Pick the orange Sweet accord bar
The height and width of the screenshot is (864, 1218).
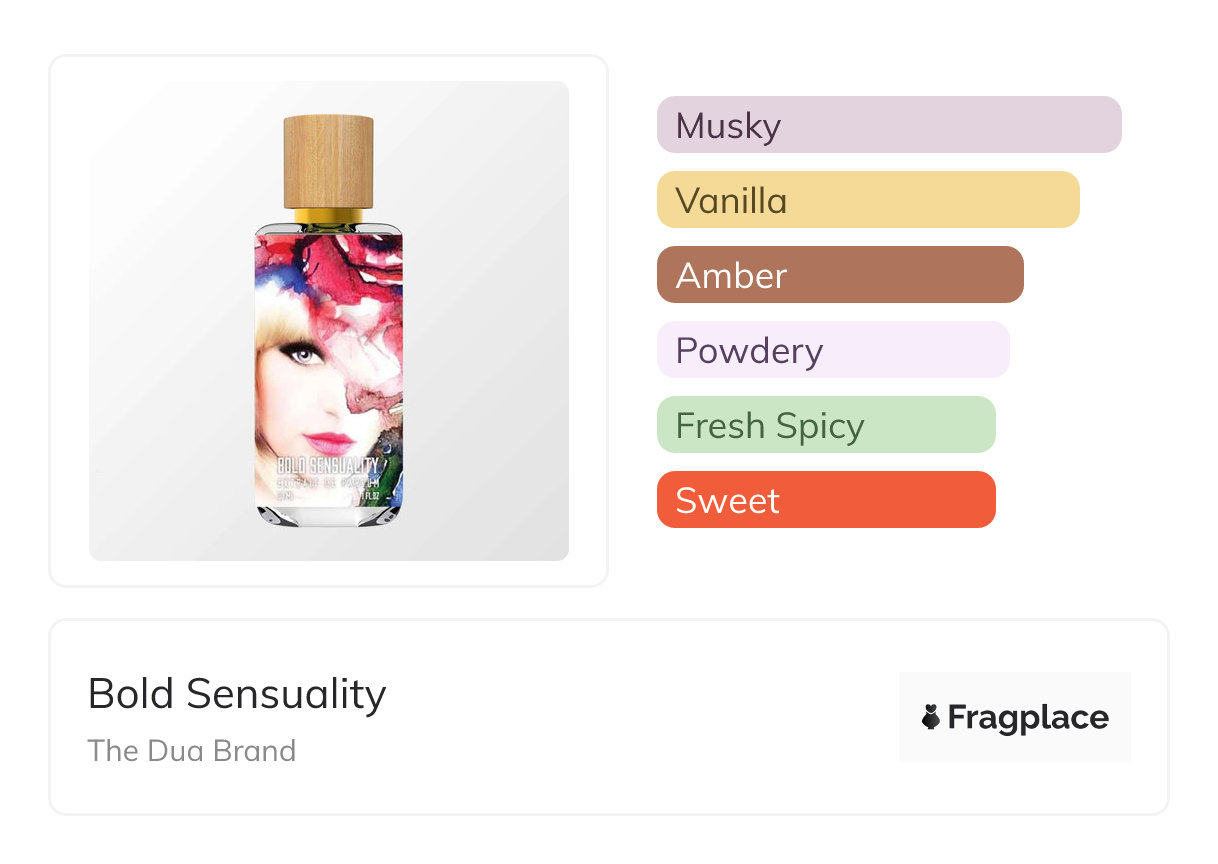point(825,500)
